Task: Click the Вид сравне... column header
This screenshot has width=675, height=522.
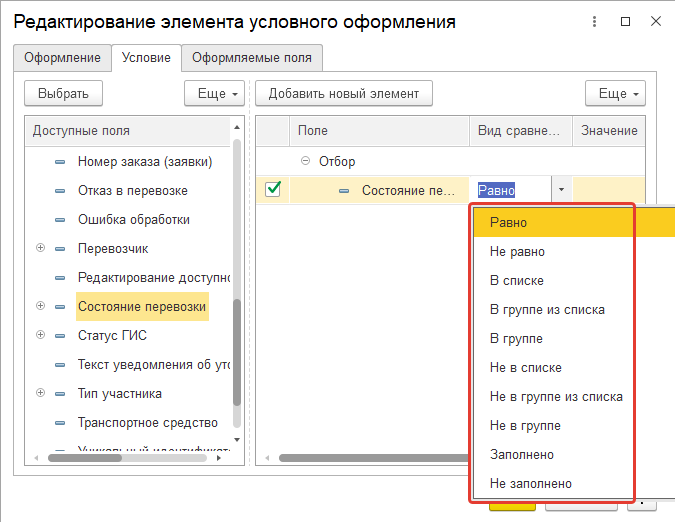Action: (x=521, y=131)
